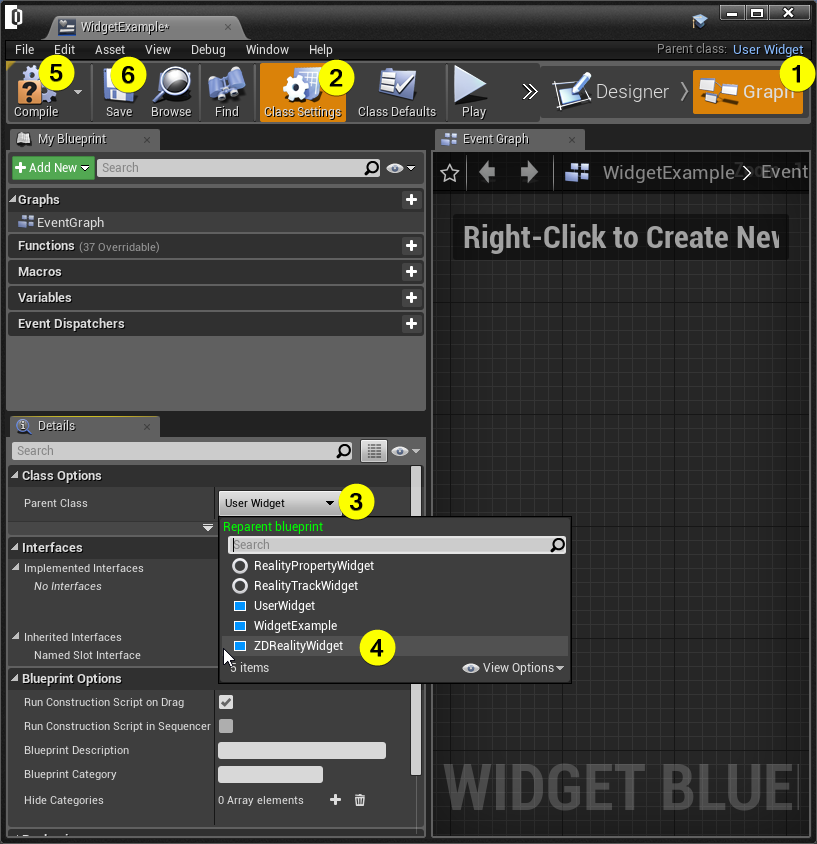This screenshot has height=844, width=817.
Task: Open the green Add New dropdown
Action: pyautogui.click(x=53, y=168)
